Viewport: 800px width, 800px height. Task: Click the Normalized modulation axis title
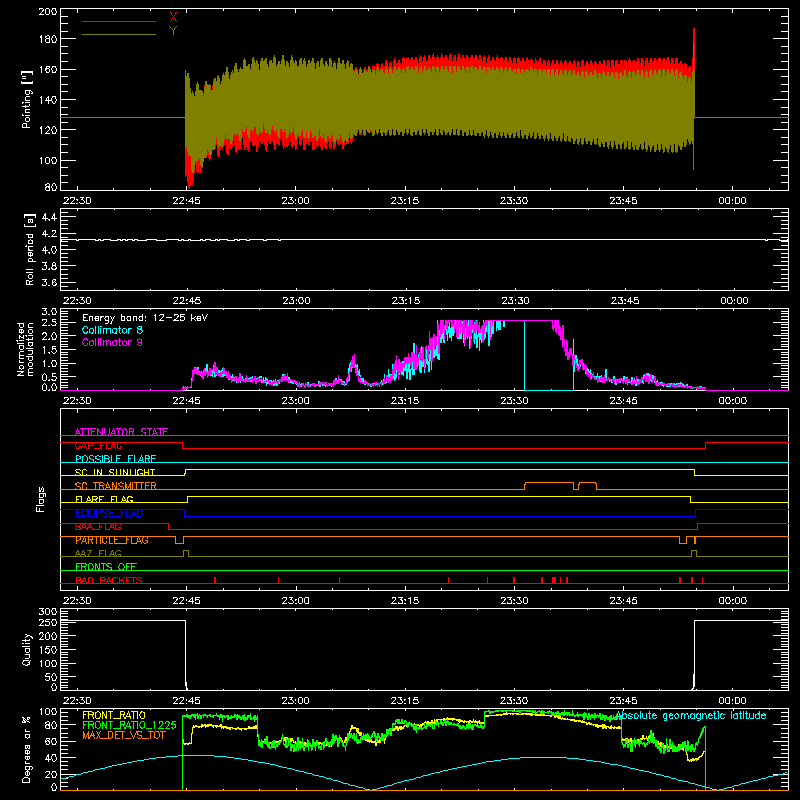click(25, 349)
